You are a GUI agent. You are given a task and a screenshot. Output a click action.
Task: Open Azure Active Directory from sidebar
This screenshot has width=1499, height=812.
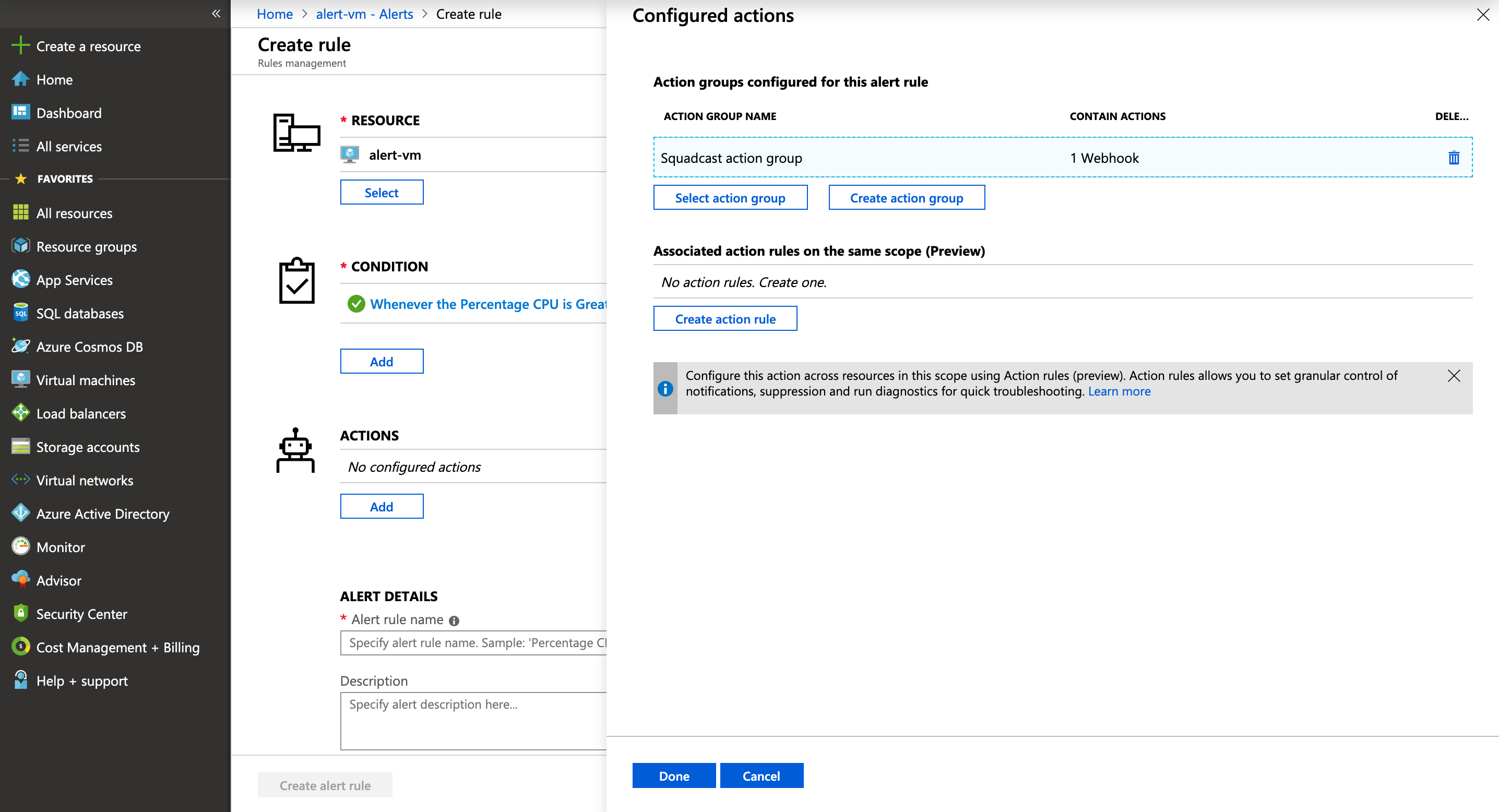coord(102,514)
